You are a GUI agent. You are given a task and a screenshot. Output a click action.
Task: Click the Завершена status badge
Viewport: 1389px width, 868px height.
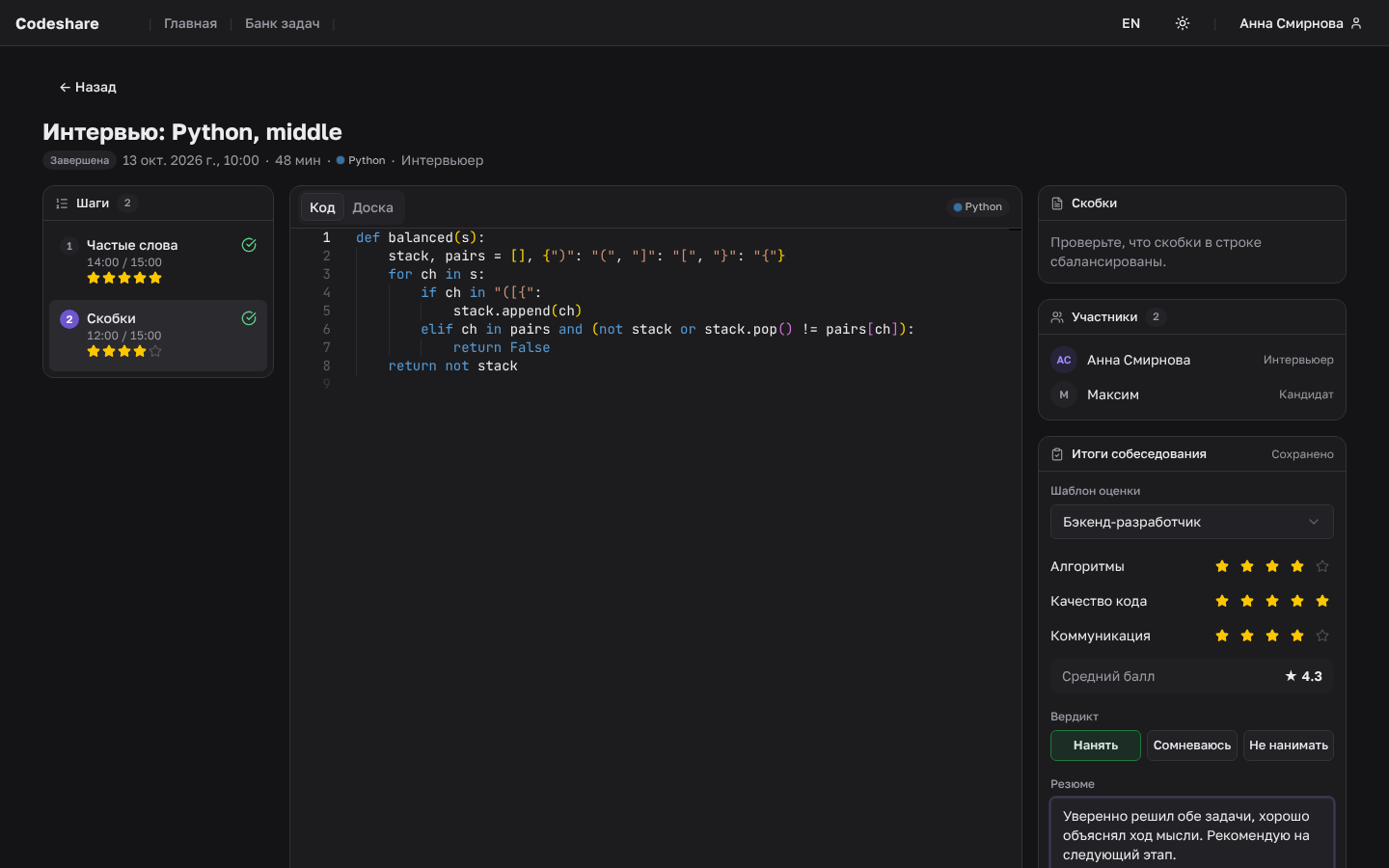pos(79,160)
